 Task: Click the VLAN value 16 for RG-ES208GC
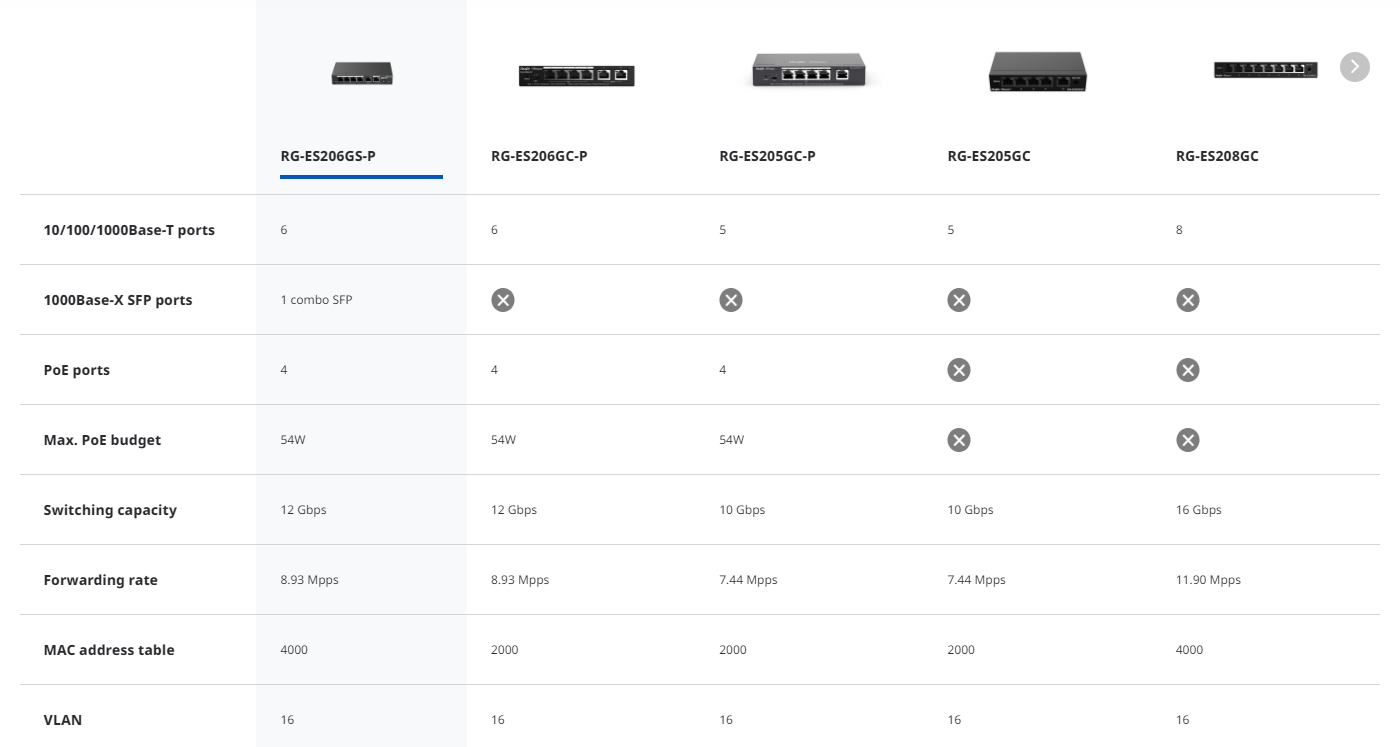[1183, 720]
